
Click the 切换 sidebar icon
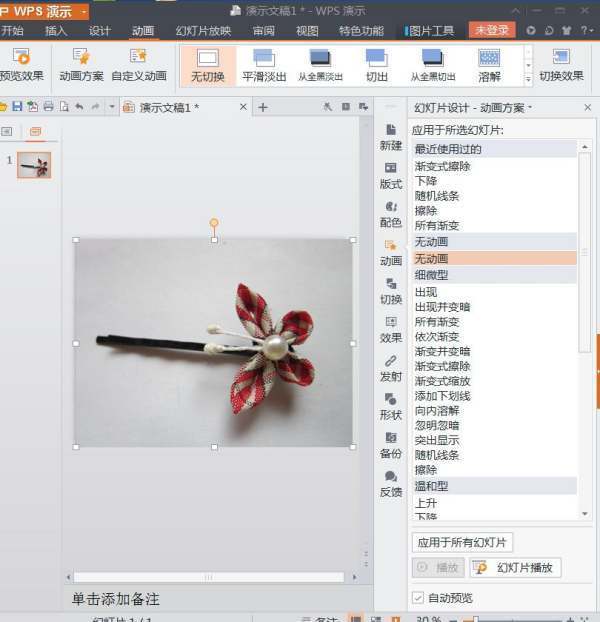[x=391, y=291]
